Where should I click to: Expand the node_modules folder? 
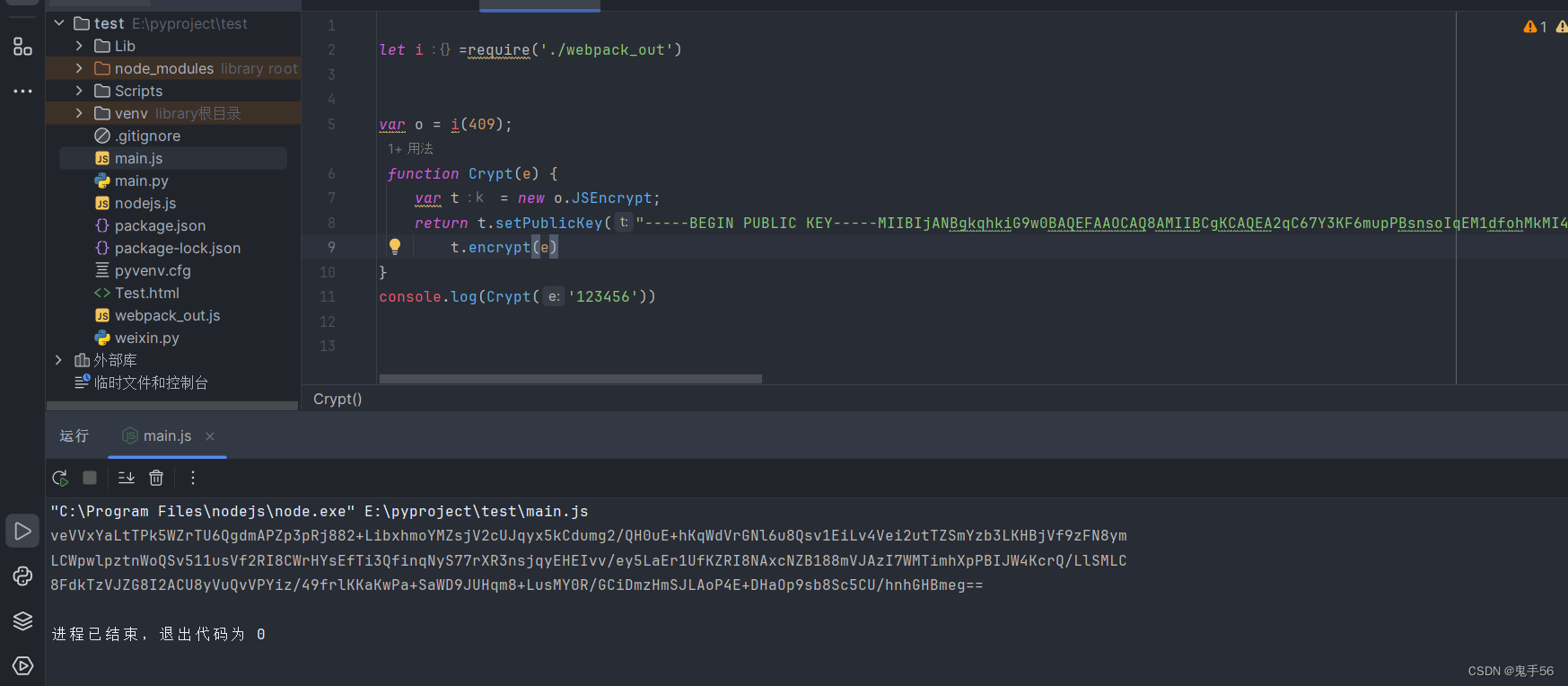point(79,68)
